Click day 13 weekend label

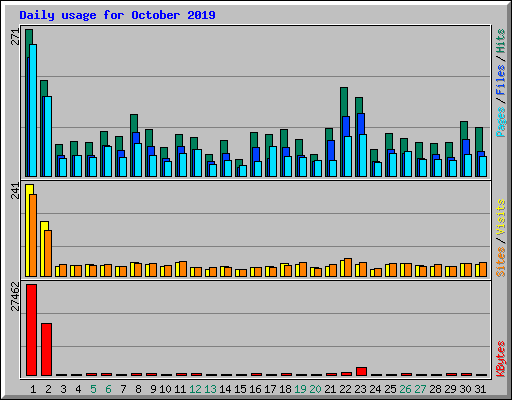[x=210, y=389]
